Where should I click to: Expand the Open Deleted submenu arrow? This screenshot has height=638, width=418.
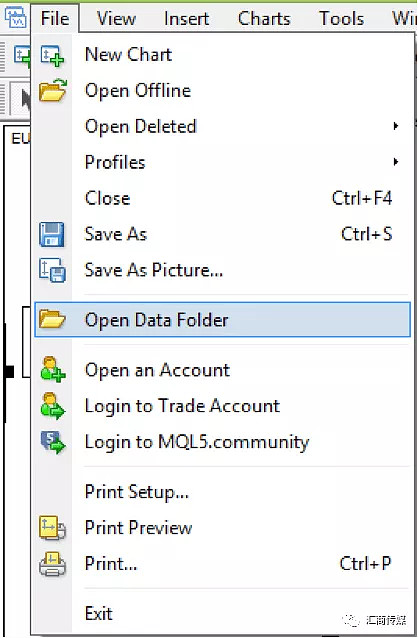(395, 126)
